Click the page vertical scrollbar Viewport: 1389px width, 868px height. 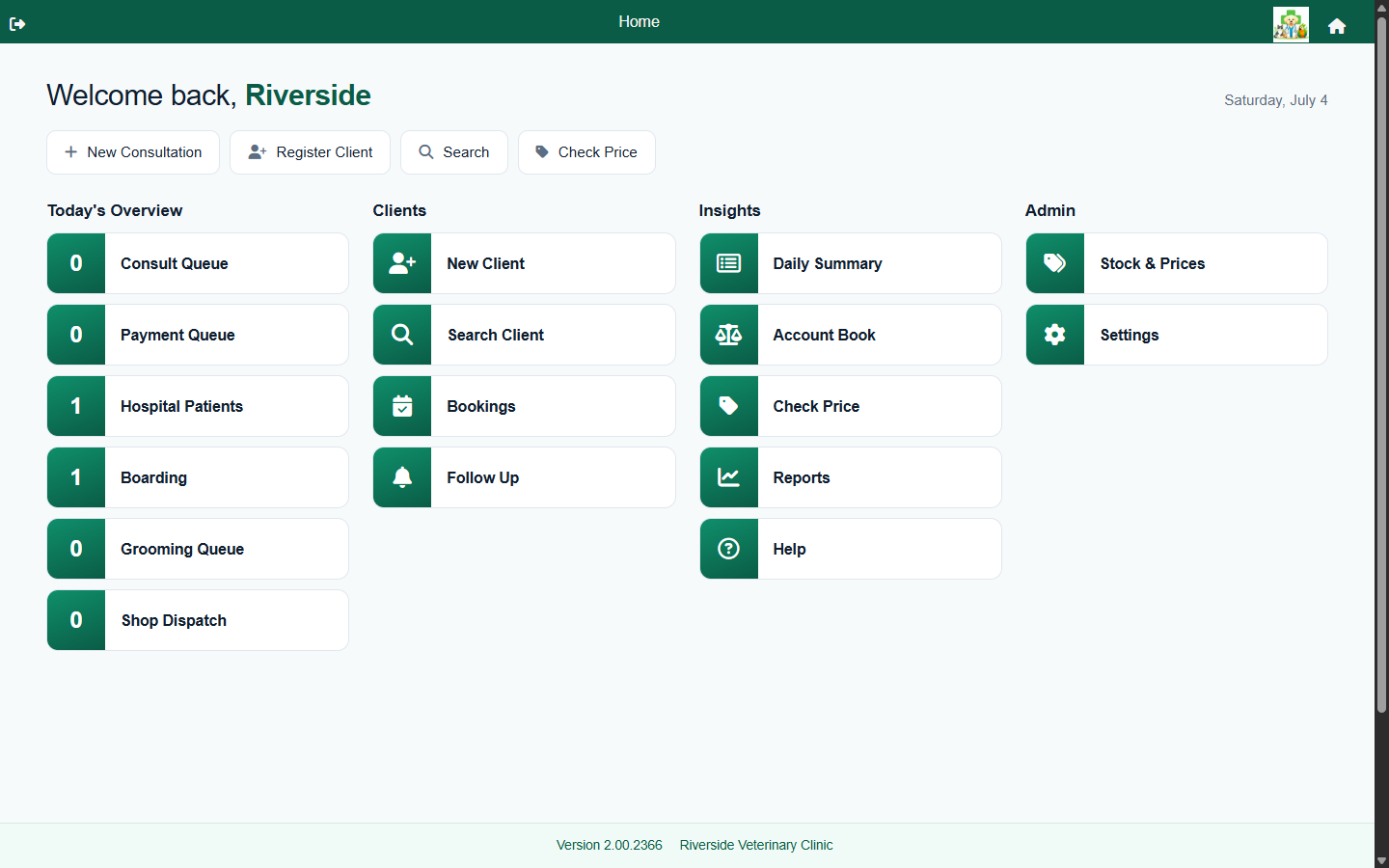(x=1381, y=366)
